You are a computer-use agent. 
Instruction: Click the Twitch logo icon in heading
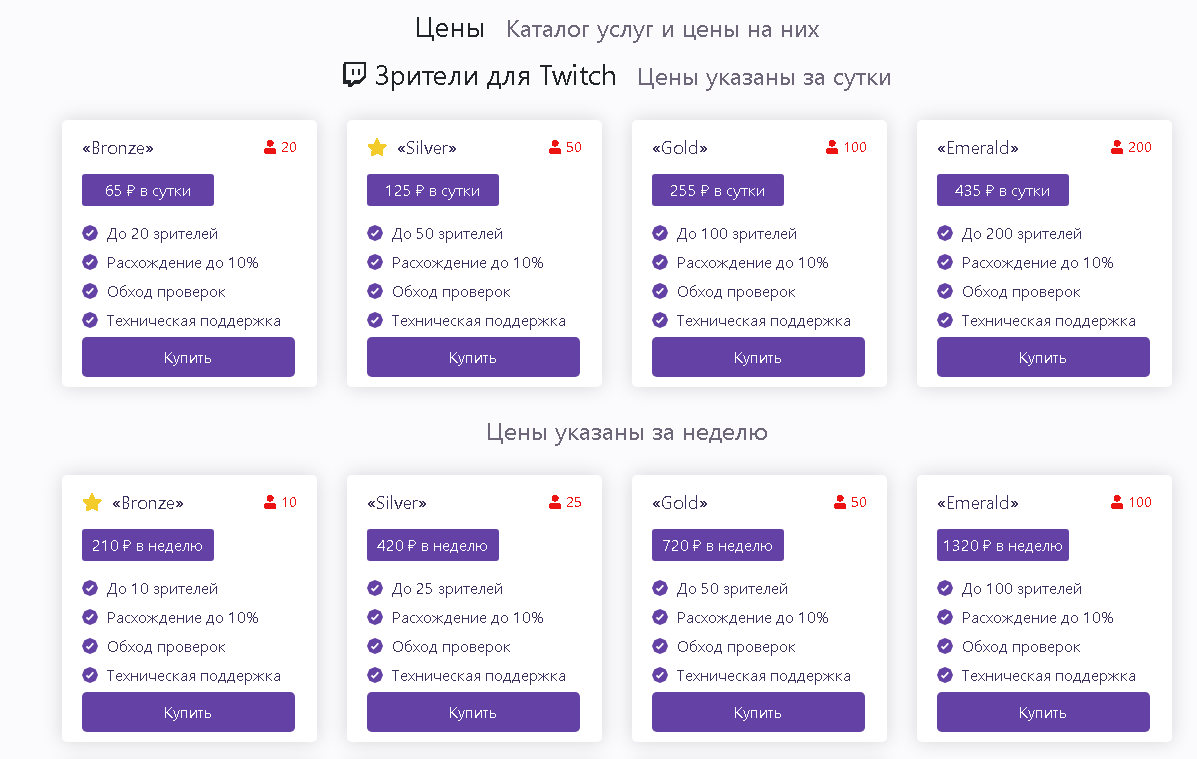pyautogui.click(x=354, y=75)
